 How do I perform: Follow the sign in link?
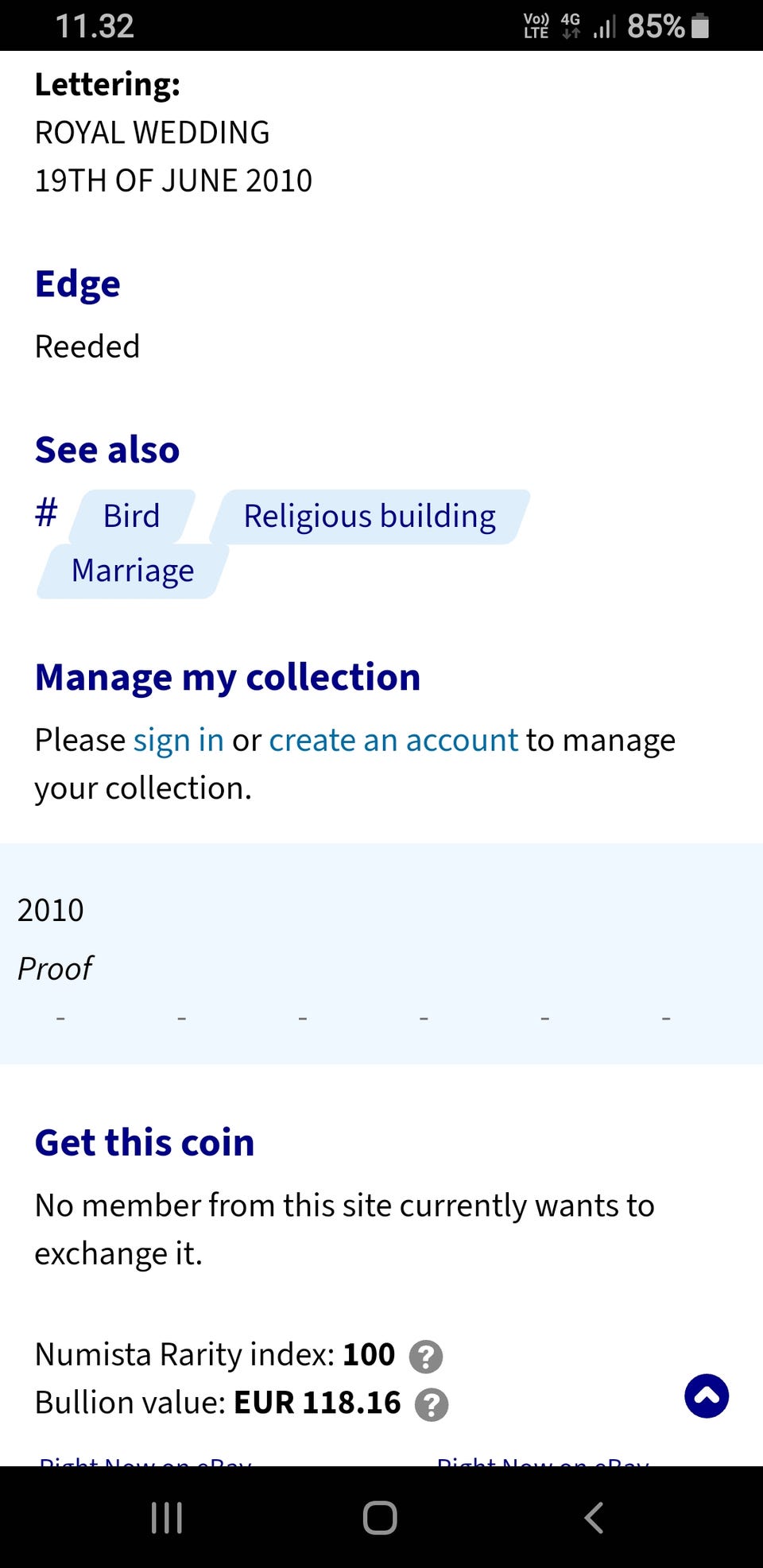coord(178,740)
